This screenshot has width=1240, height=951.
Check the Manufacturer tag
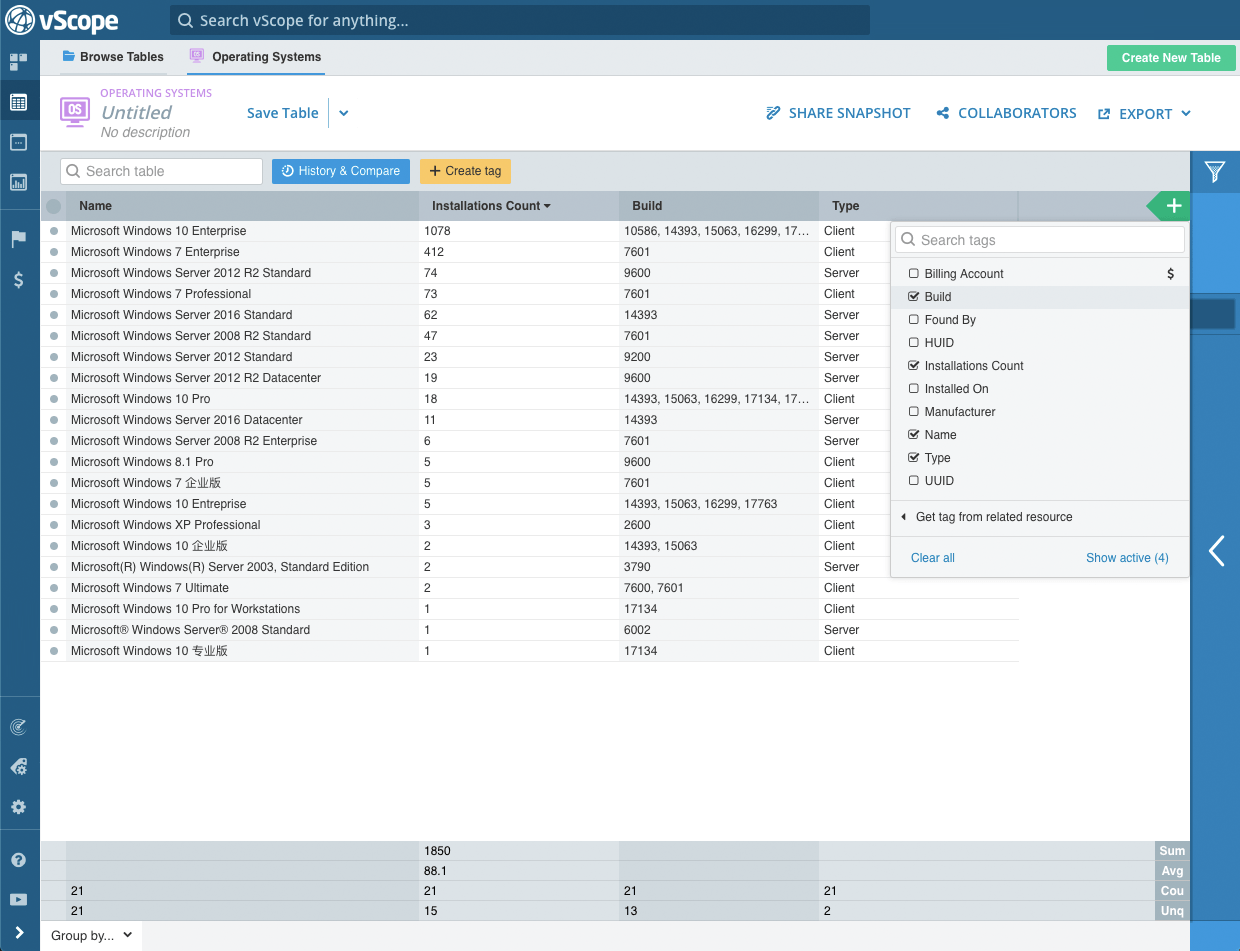point(913,411)
